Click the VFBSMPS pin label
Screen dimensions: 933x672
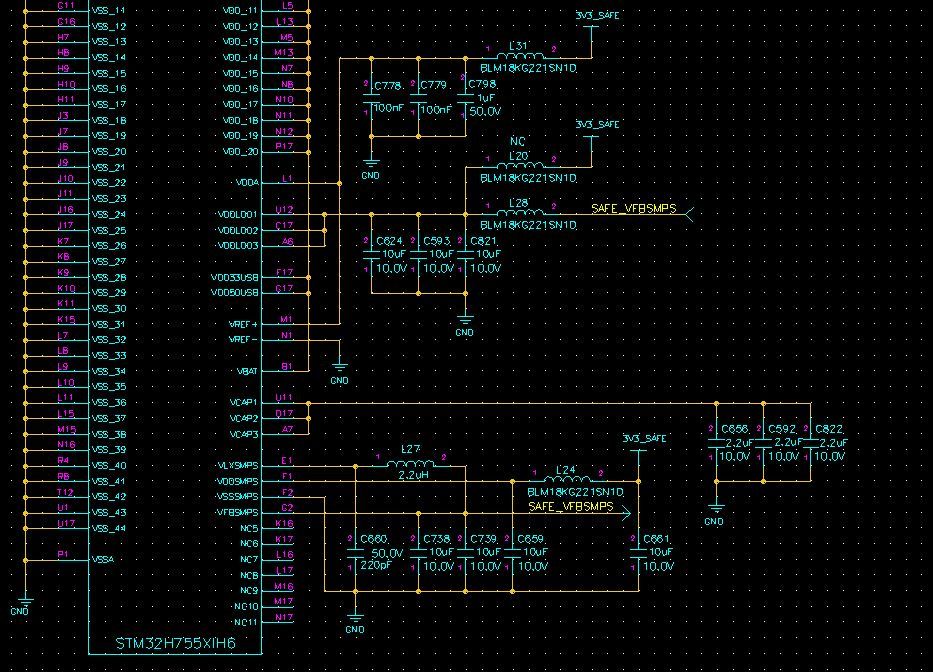[238, 512]
